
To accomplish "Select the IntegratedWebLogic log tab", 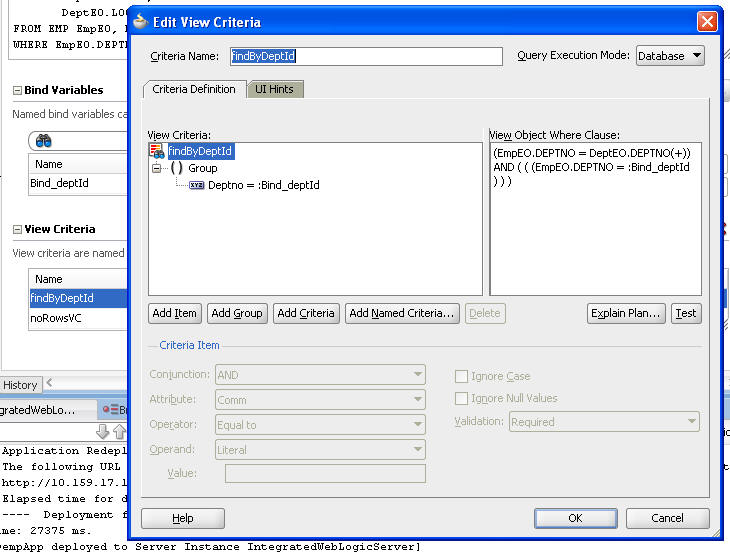I will tap(47, 410).
